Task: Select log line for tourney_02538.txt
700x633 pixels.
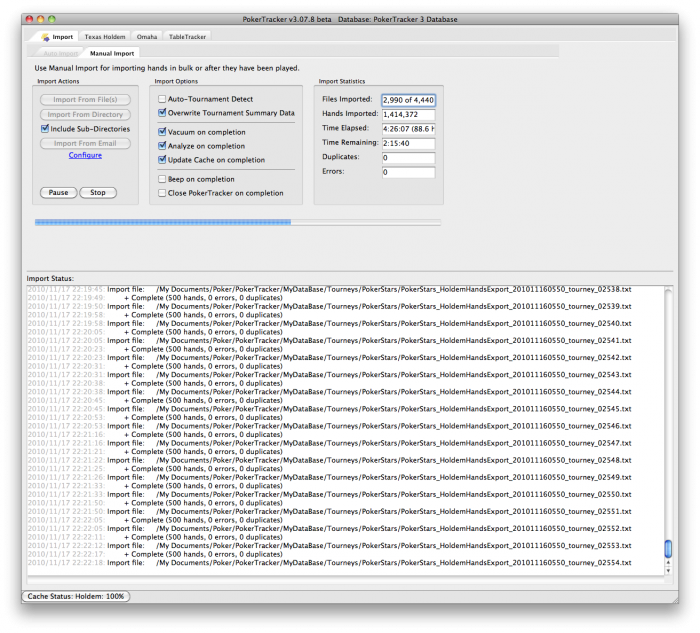Action: click(329, 289)
